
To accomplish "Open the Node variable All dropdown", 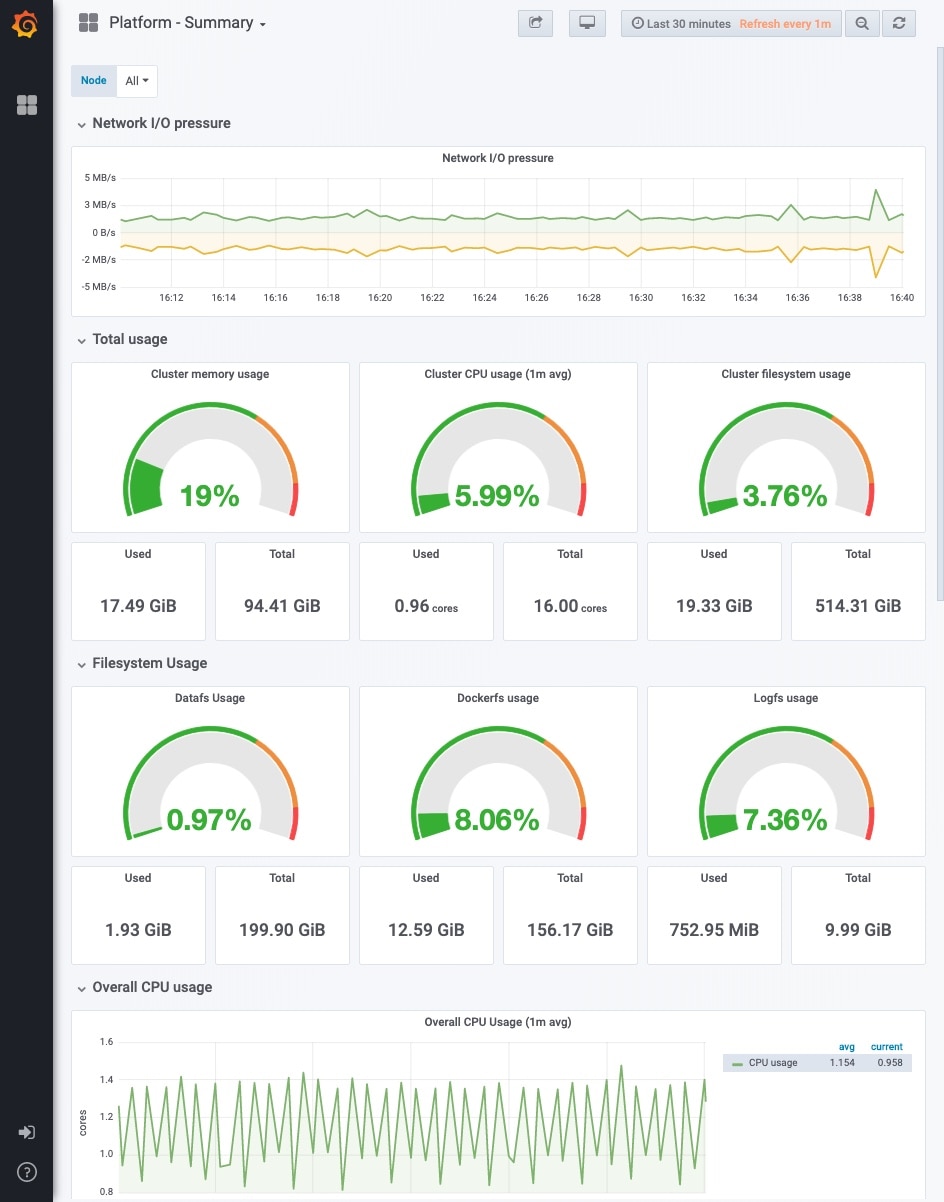I will pos(137,81).
